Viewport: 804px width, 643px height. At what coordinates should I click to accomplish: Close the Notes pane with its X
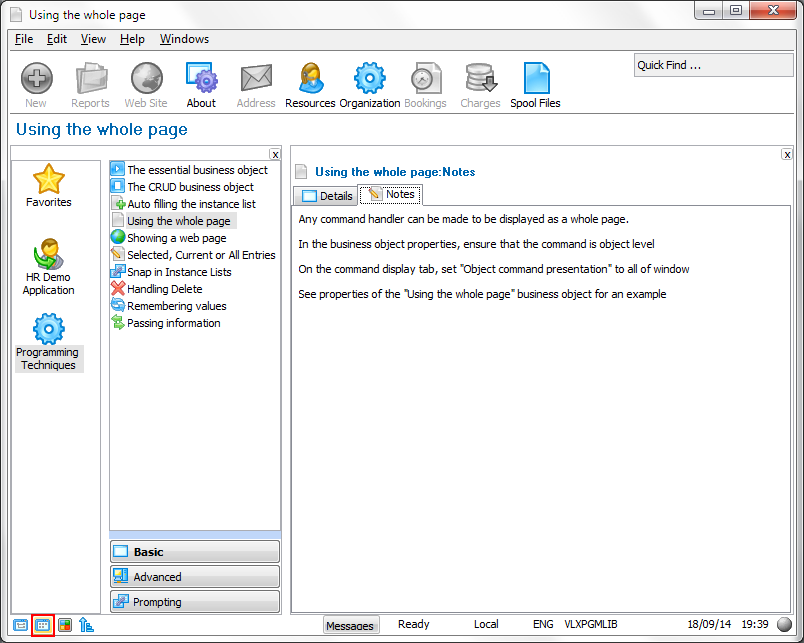pos(787,154)
